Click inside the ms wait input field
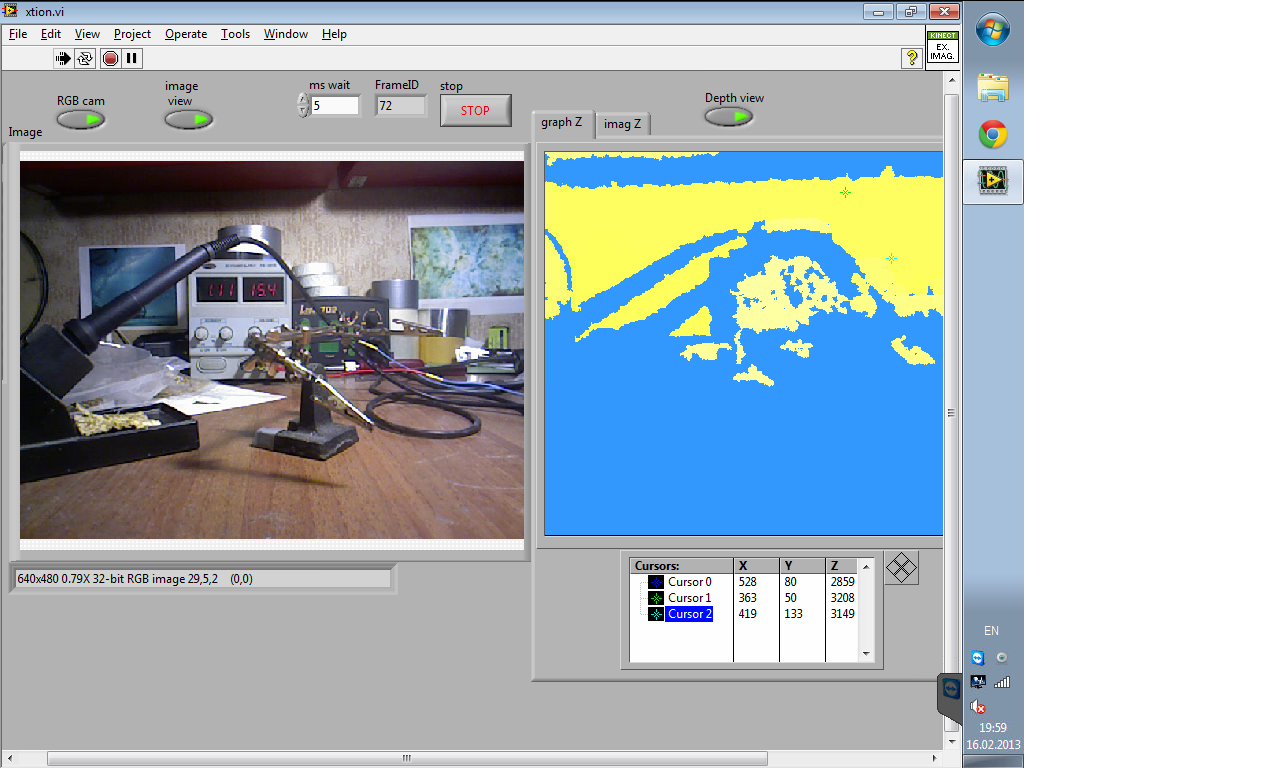Screen dimensions: 1280x768 335,105
